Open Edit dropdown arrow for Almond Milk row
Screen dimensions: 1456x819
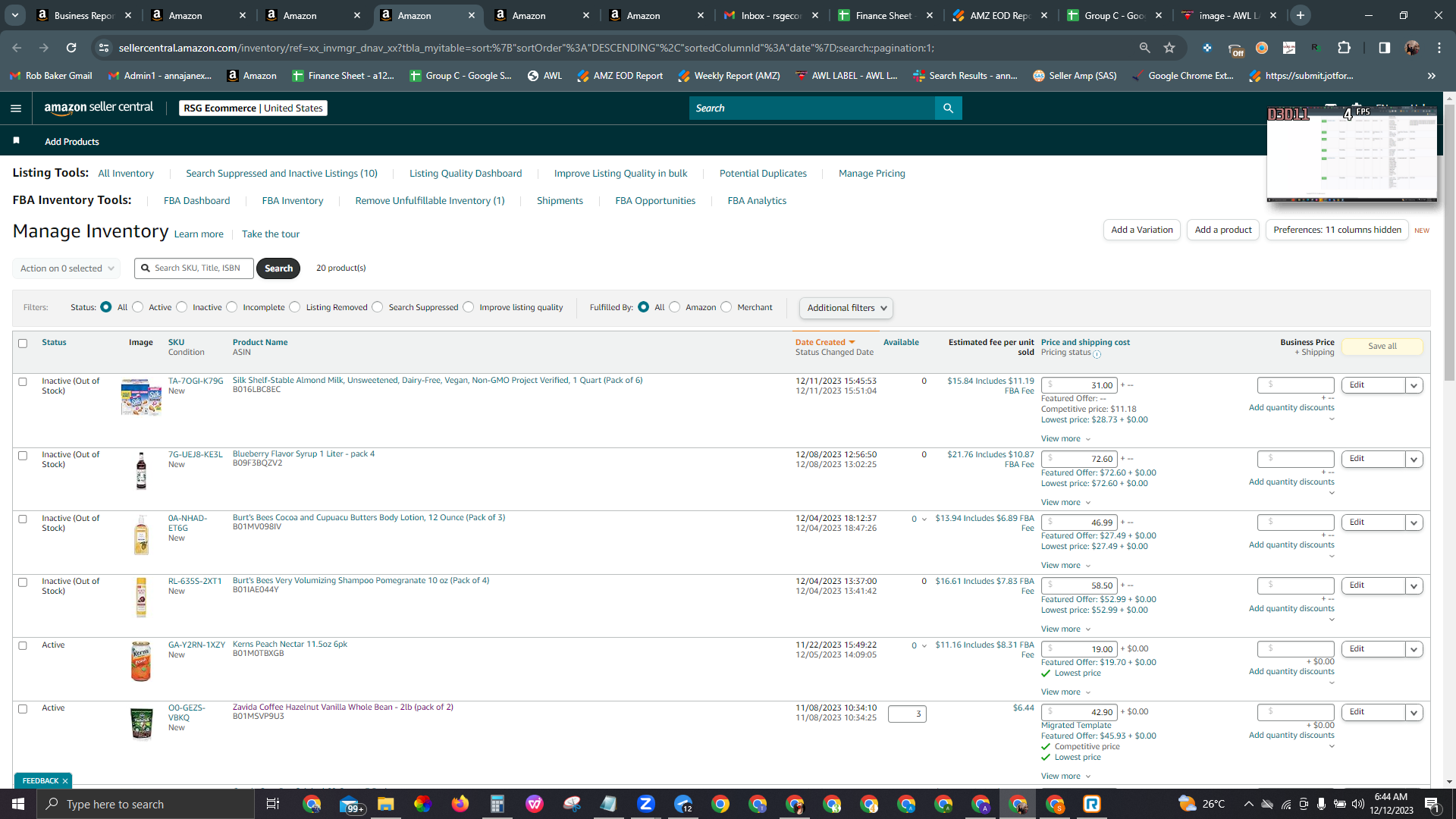1414,385
